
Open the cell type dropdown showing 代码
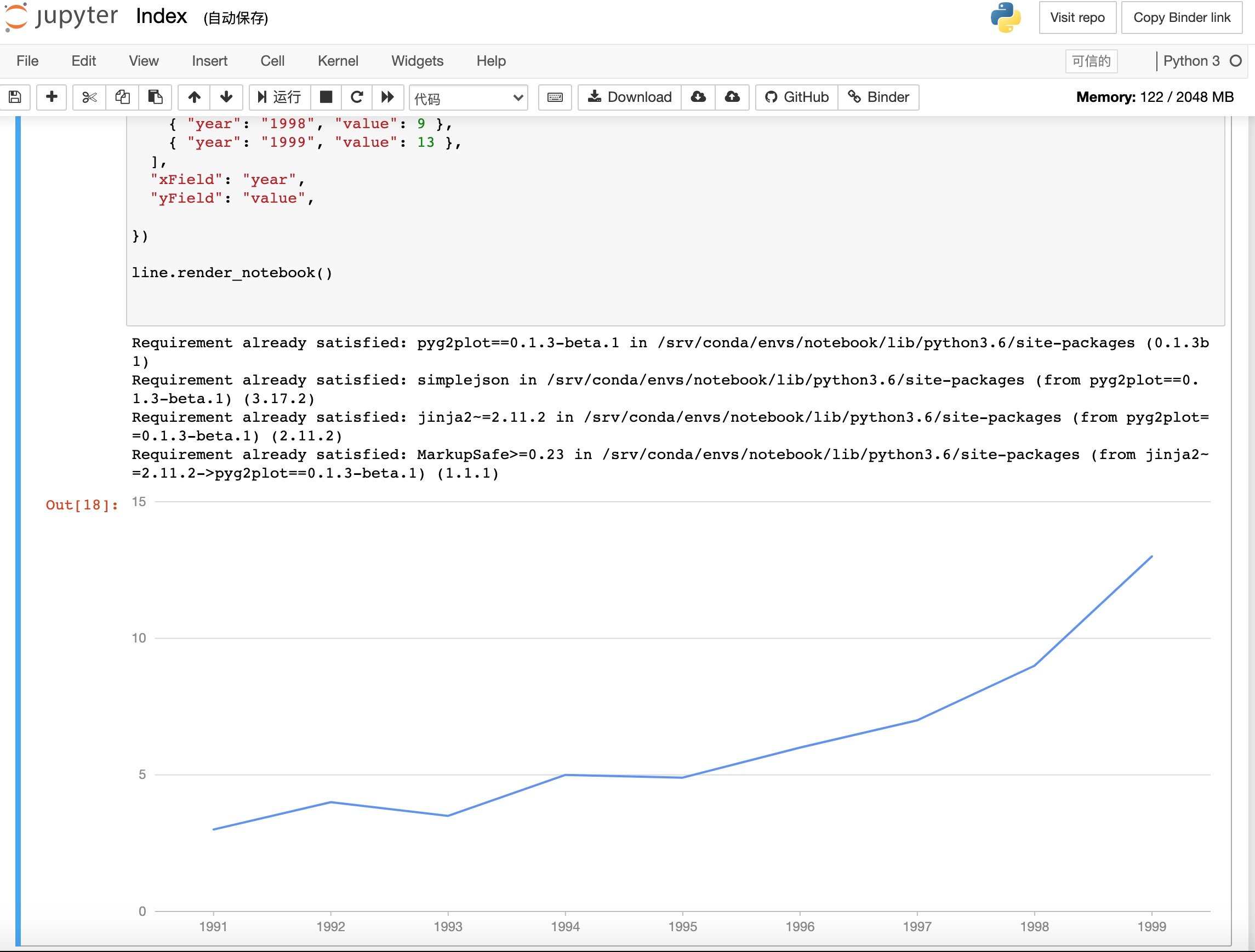[467, 97]
